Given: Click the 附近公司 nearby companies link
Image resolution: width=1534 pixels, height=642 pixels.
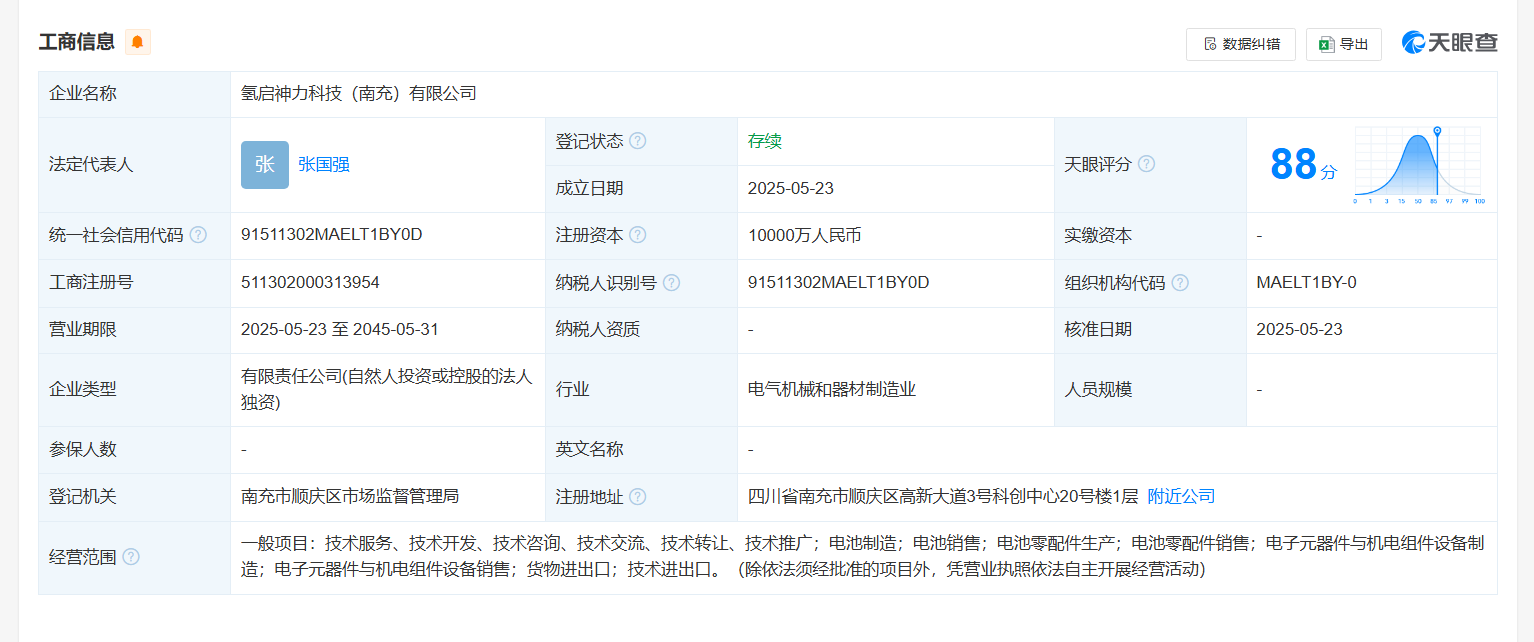Looking at the screenshot, I should pos(1181,497).
